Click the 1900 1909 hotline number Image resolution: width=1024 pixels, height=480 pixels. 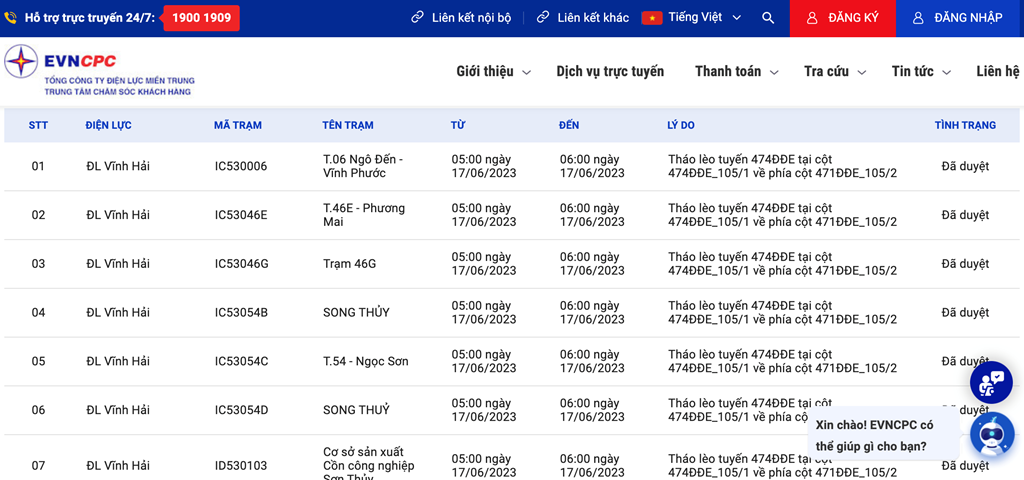point(201,18)
